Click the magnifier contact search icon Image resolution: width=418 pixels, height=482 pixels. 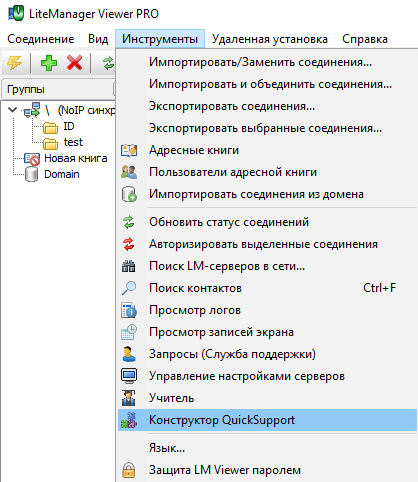[x=129, y=288]
